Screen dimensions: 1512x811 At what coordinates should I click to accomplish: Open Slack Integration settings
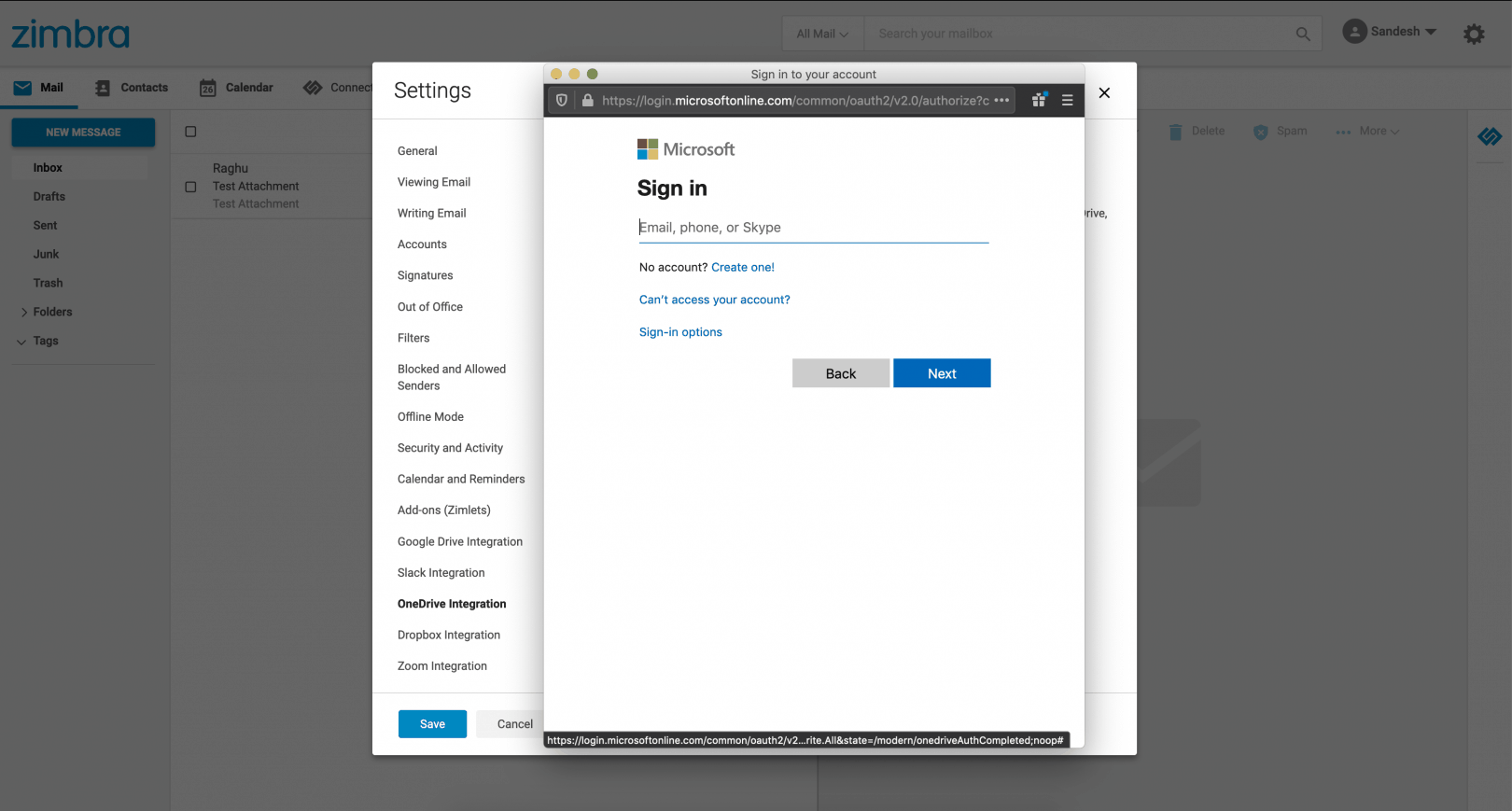tap(441, 573)
